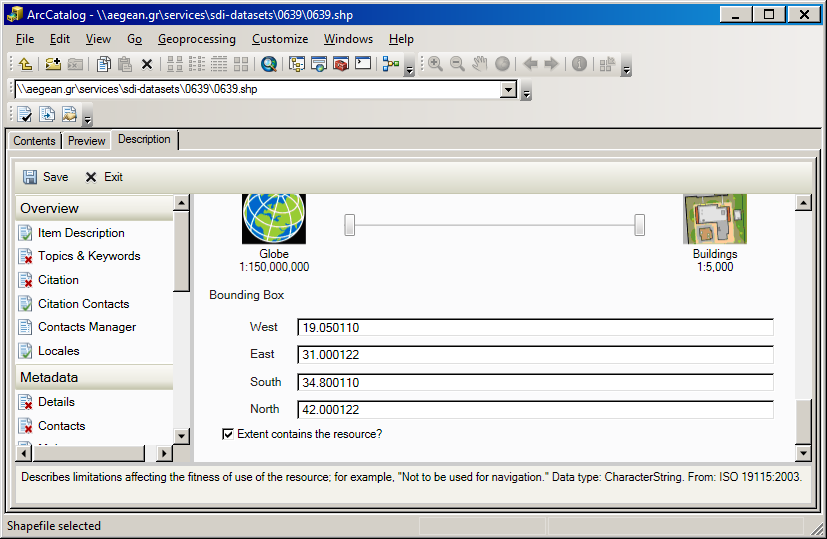Click the Metadata Properties icon

click(x=69, y=114)
